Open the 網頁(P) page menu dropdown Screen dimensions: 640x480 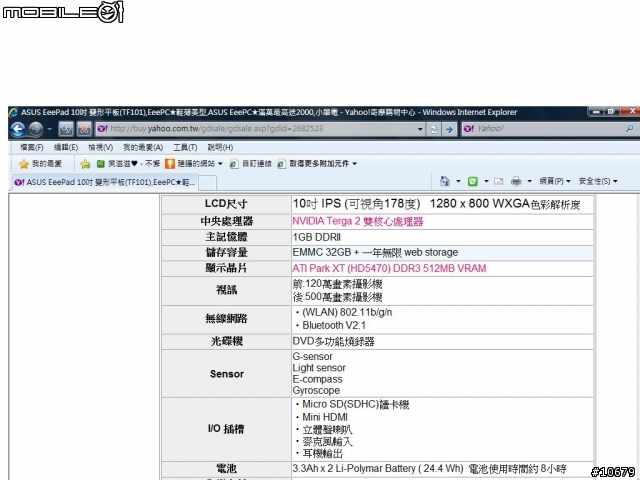click(x=555, y=181)
